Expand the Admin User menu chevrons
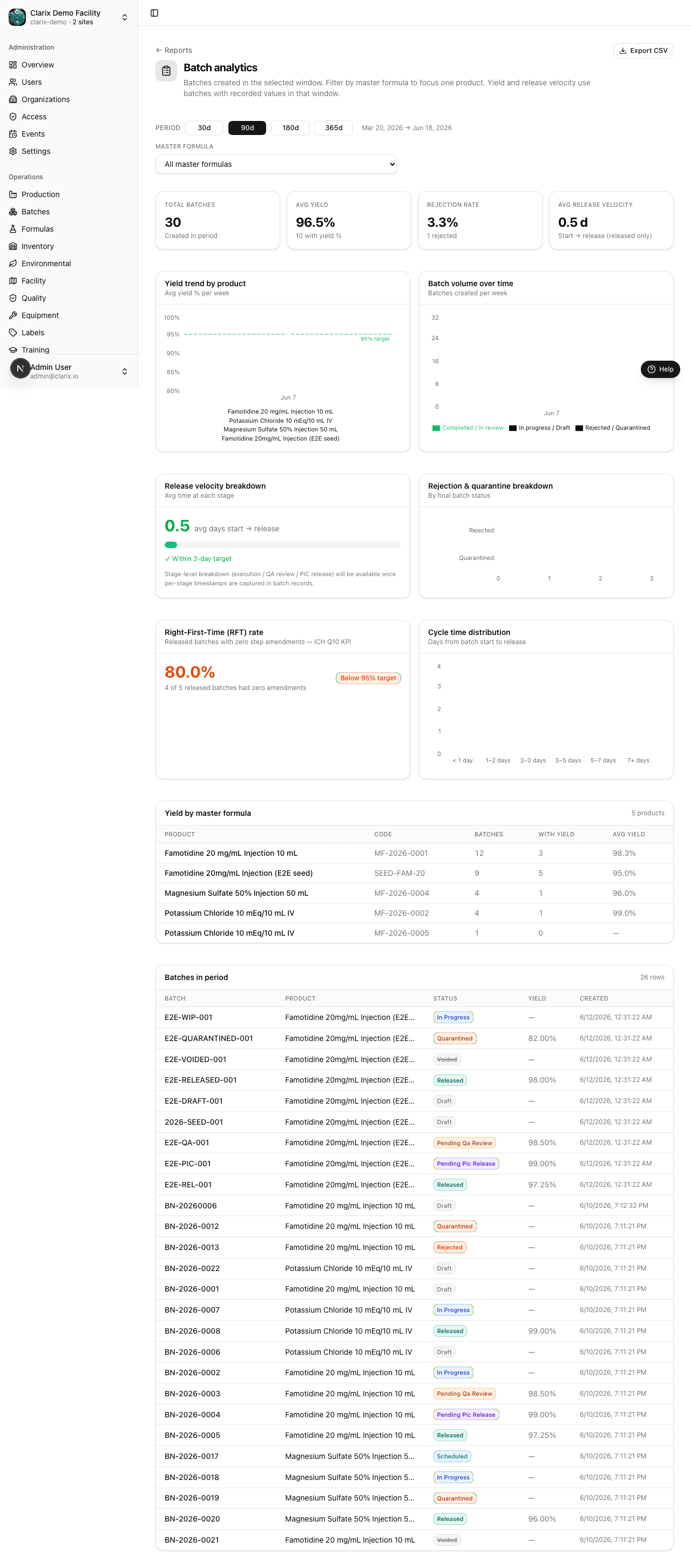 [125, 371]
